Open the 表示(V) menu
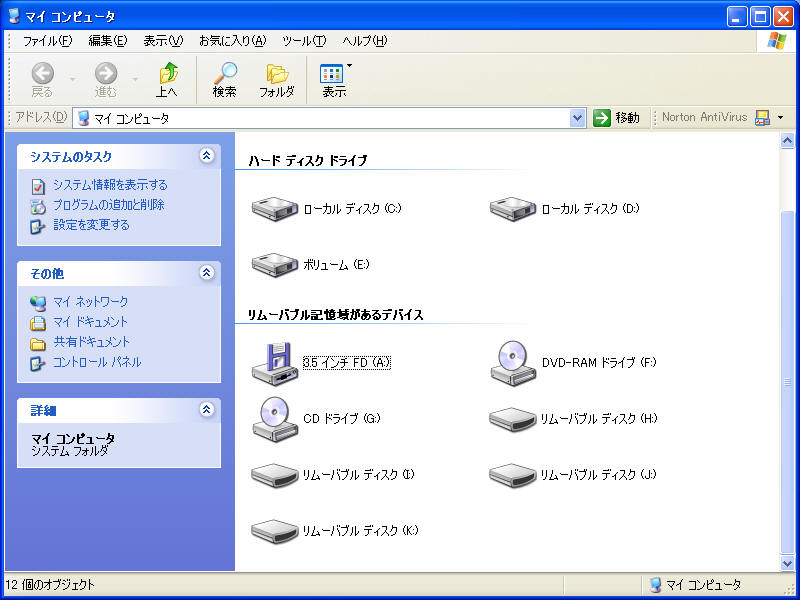The image size is (800, 600). coord(163,41)
